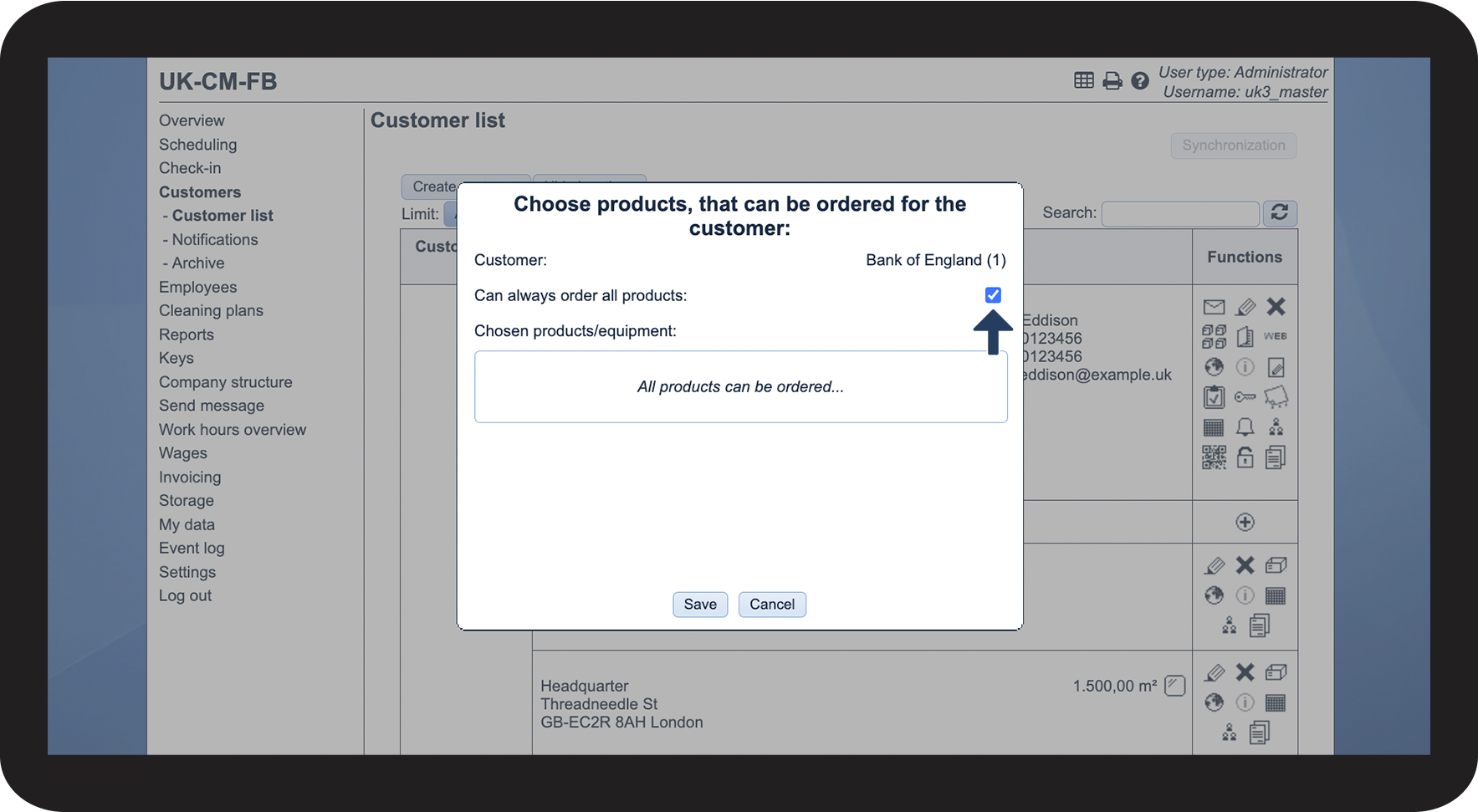Click the Synchronization button
The height and width of the screenshot is (812, 1478).
(1234, 146)
